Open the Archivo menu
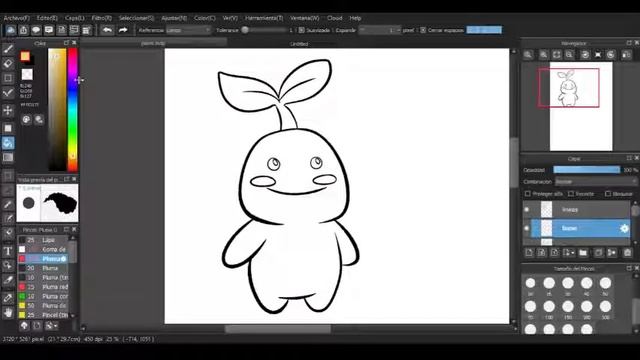Screen dimensions: 640x360 pyautogui.click(x=16, y=18)
